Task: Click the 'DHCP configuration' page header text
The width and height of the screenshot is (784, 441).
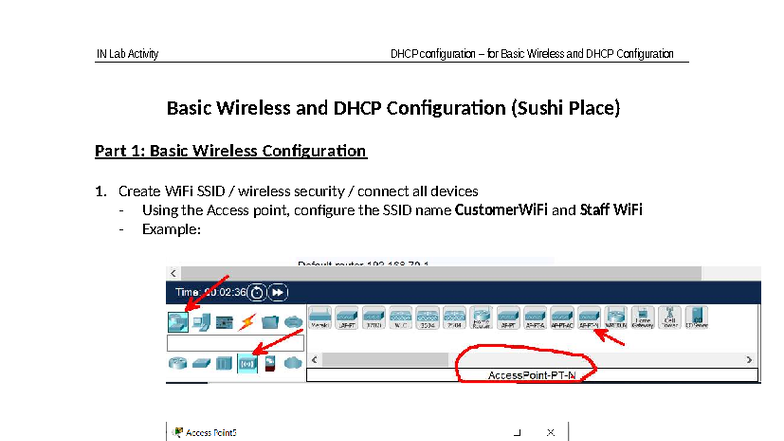Action: point(532,54)
